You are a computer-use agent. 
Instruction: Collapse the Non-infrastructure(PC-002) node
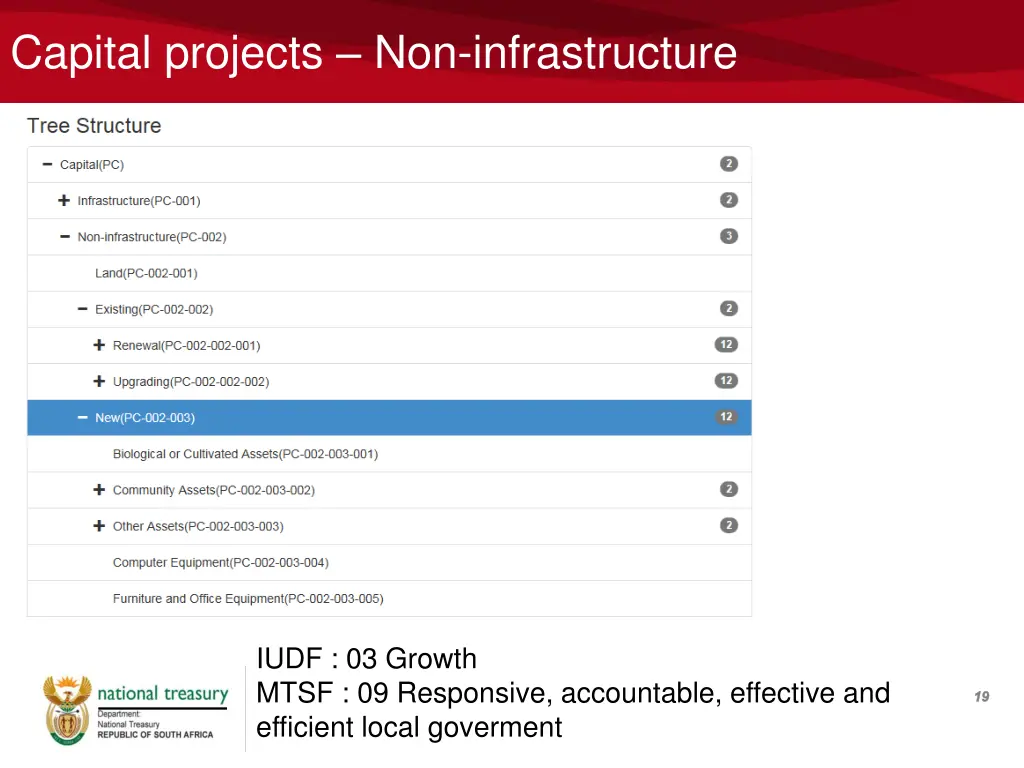pyautogui.click(x=65, y=236)
